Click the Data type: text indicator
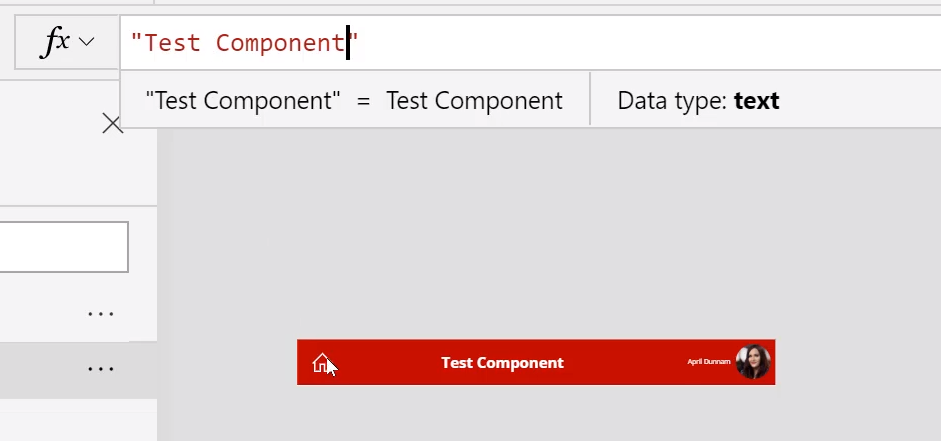 click(x=698, y=100)
